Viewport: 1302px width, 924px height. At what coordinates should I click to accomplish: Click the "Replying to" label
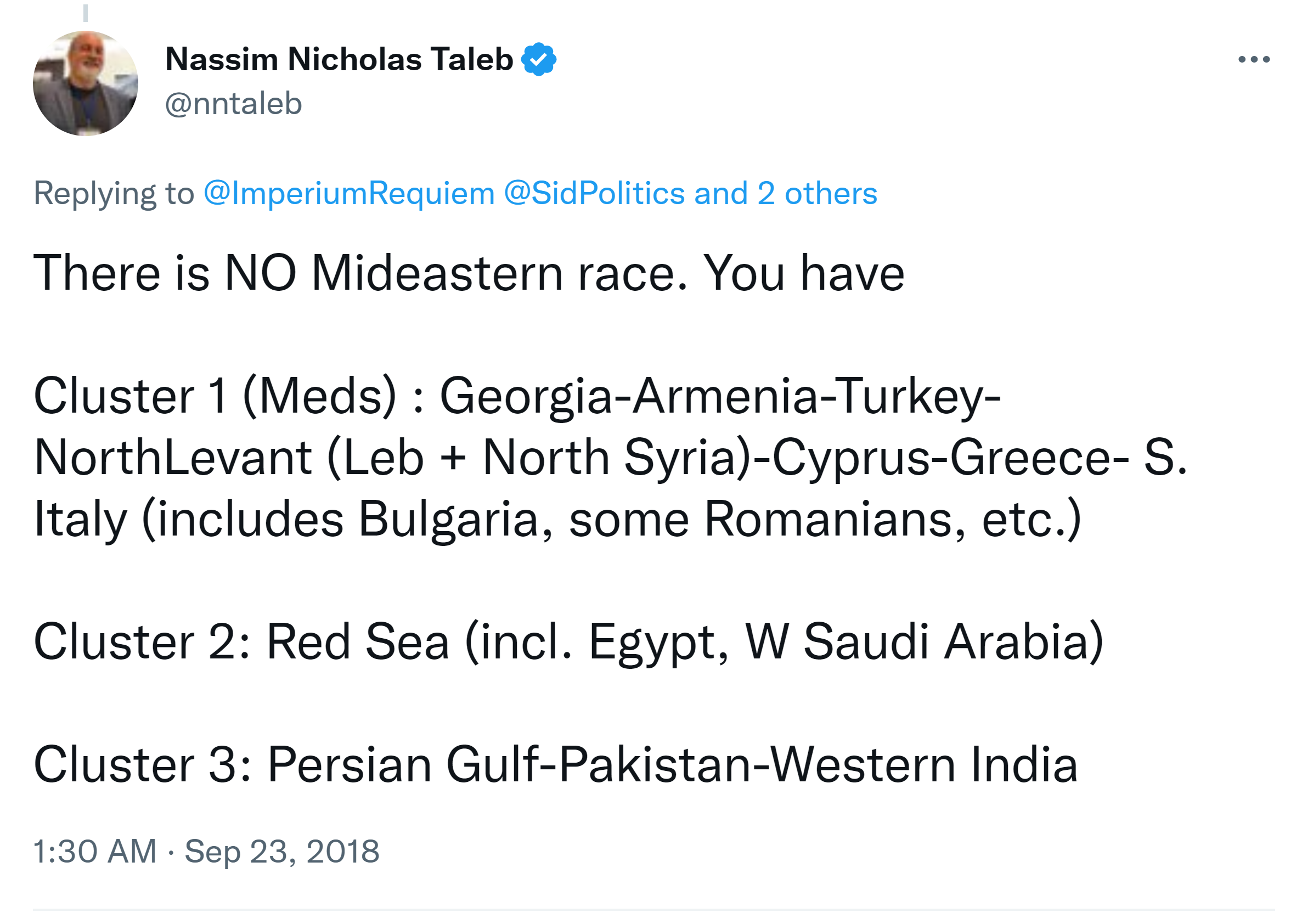(x=114, y=194)
